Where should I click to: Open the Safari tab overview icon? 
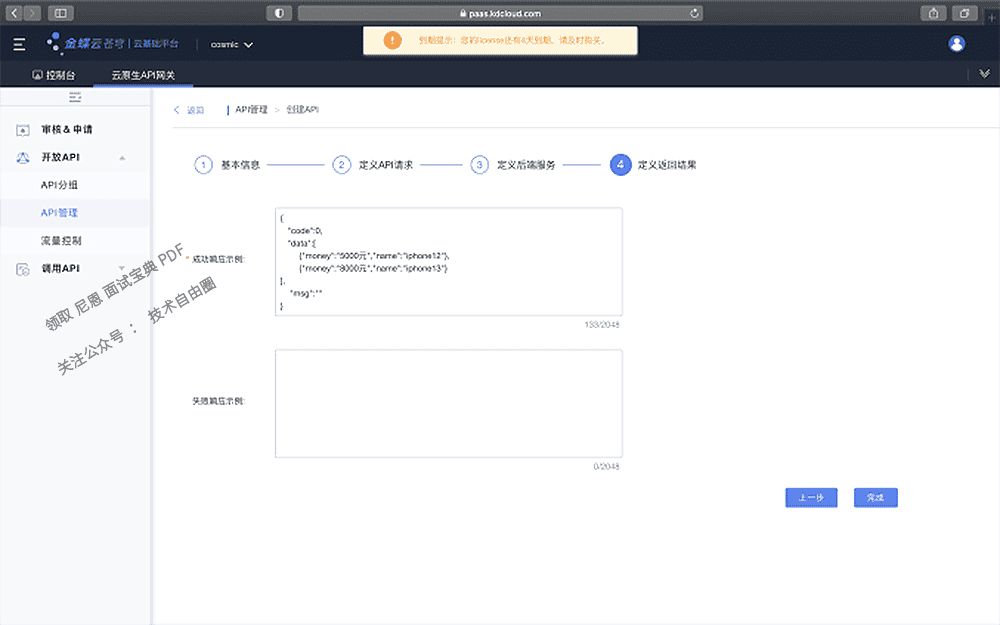(x=965, y=12)
